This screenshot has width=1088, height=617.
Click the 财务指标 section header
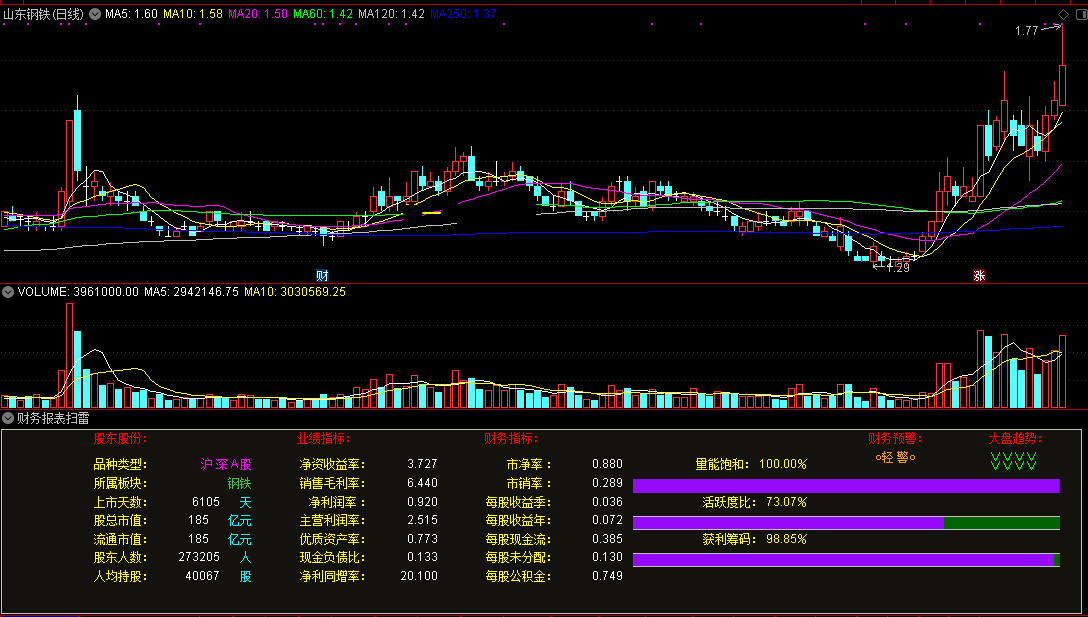tap(511, 439)
